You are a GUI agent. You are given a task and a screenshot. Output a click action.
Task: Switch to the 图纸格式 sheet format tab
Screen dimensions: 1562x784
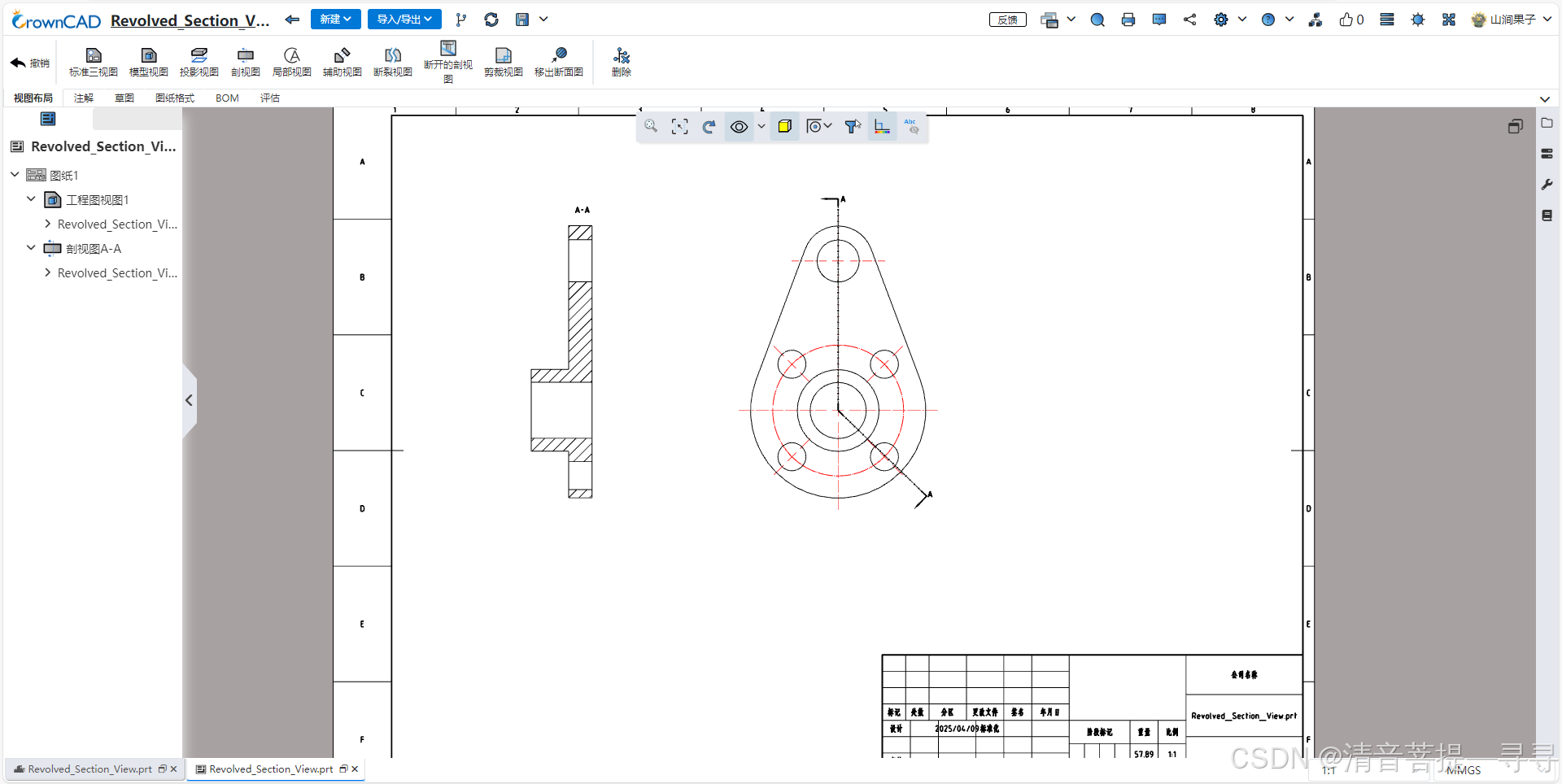point(175,98)
